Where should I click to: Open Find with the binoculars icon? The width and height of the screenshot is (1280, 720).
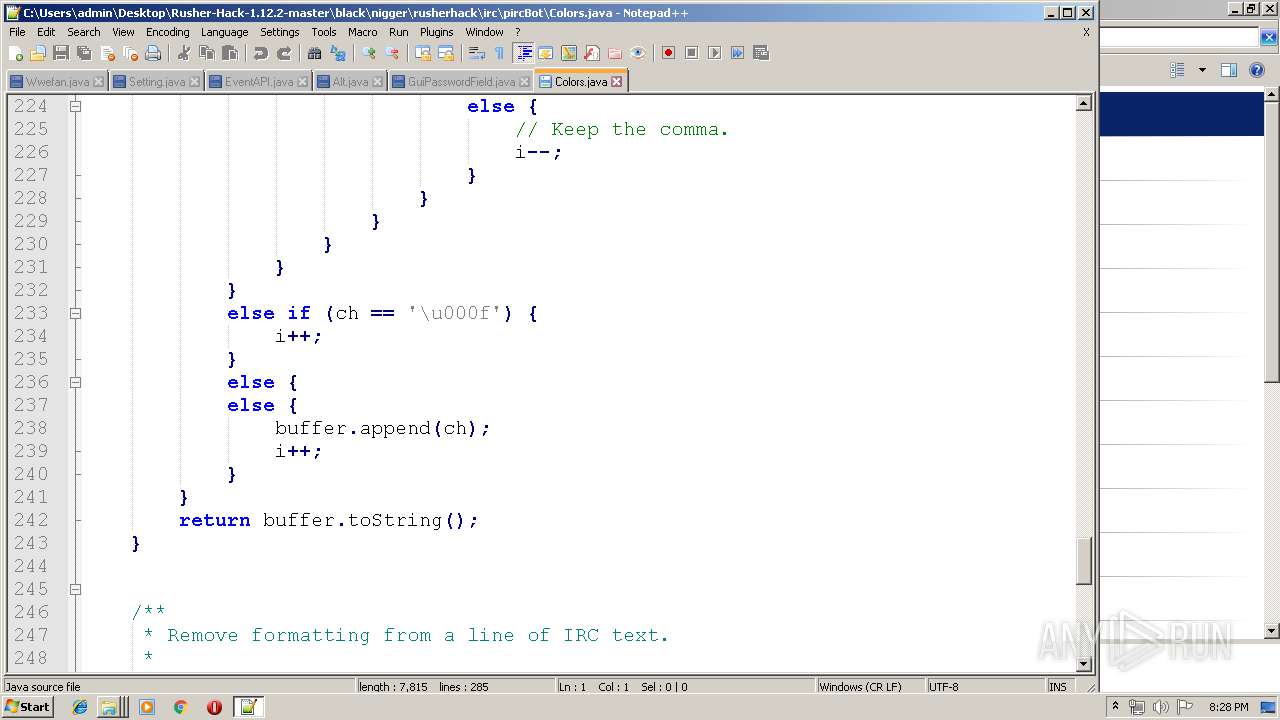coord(314,53)
